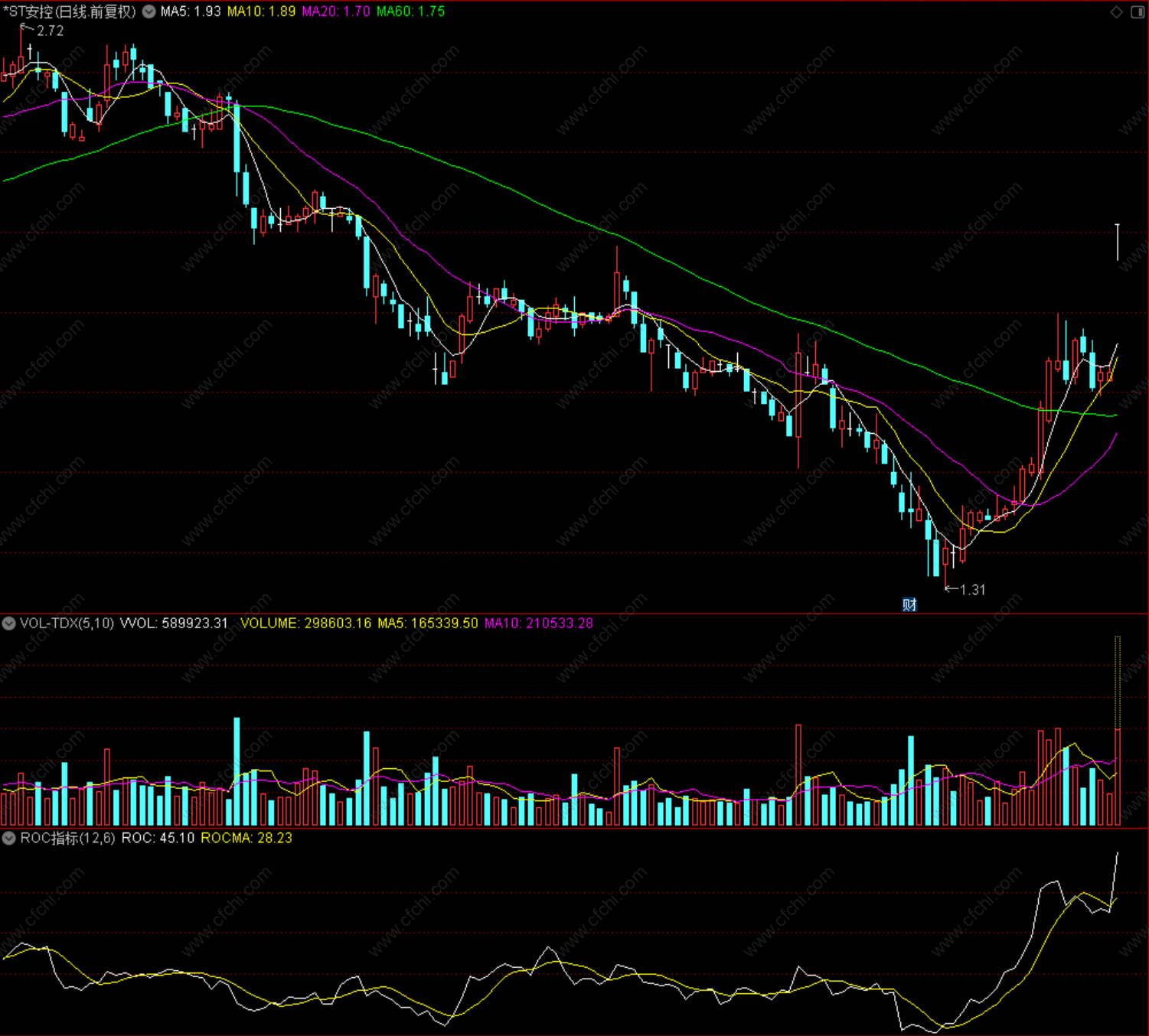Image resolution: width=1149 pixels, height=1036 pixels.
Task: Open the VOL-TDX indicator dropdown arrow
Action: (9, 624)
